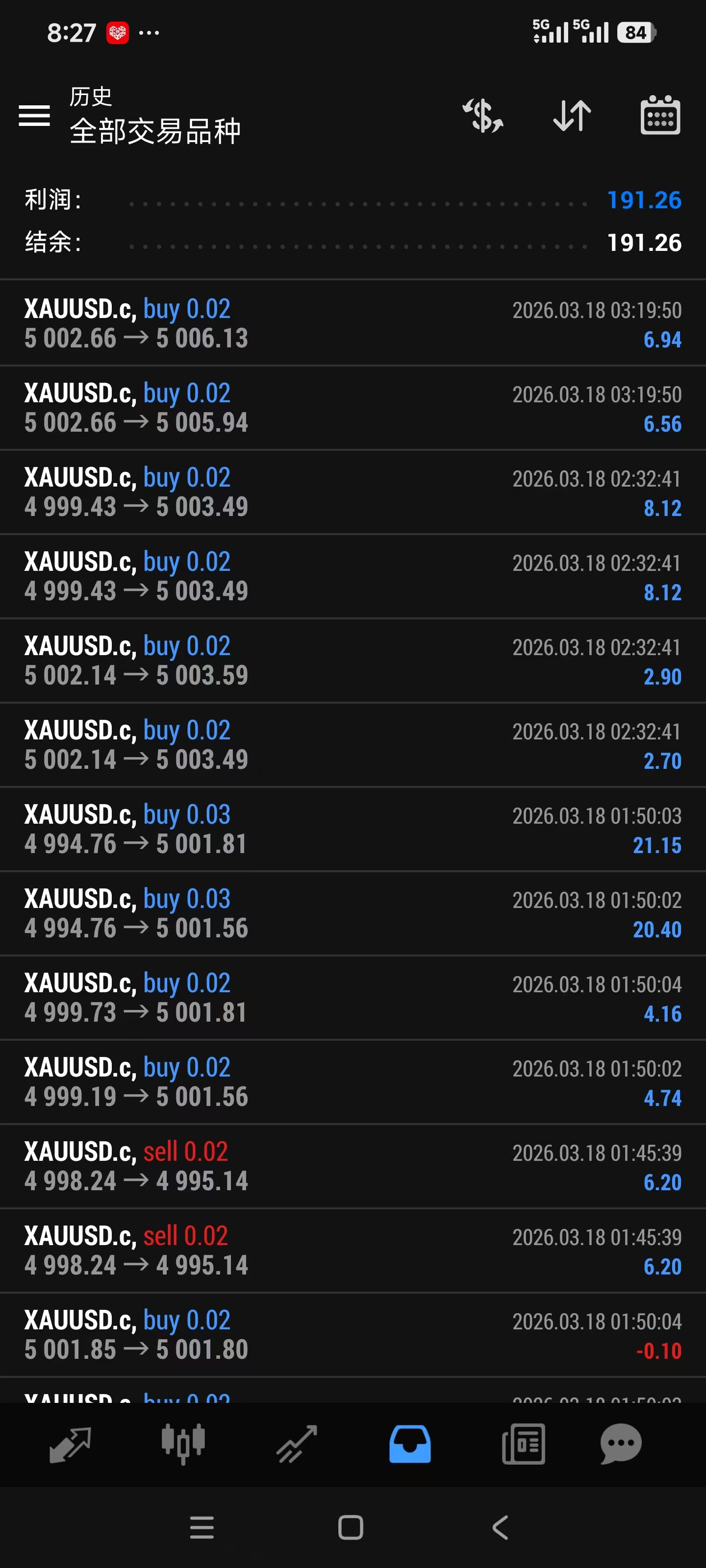Switch to the Quotes tab

[x=70, y=1443]
